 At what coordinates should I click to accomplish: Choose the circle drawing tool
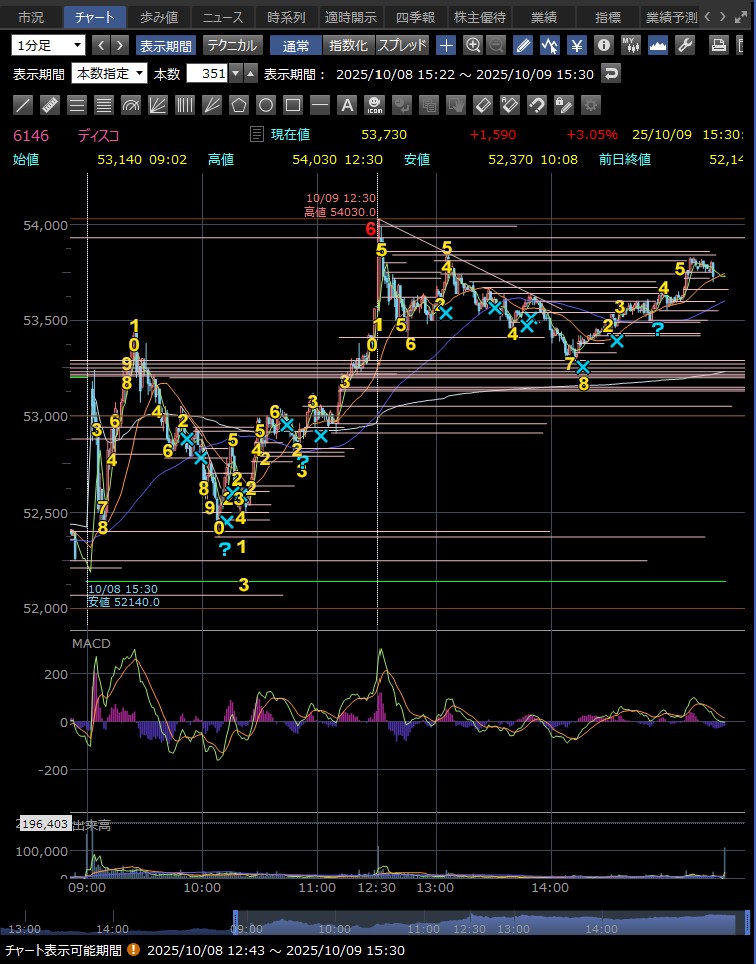pyautogui.click(x=266, y=105)
